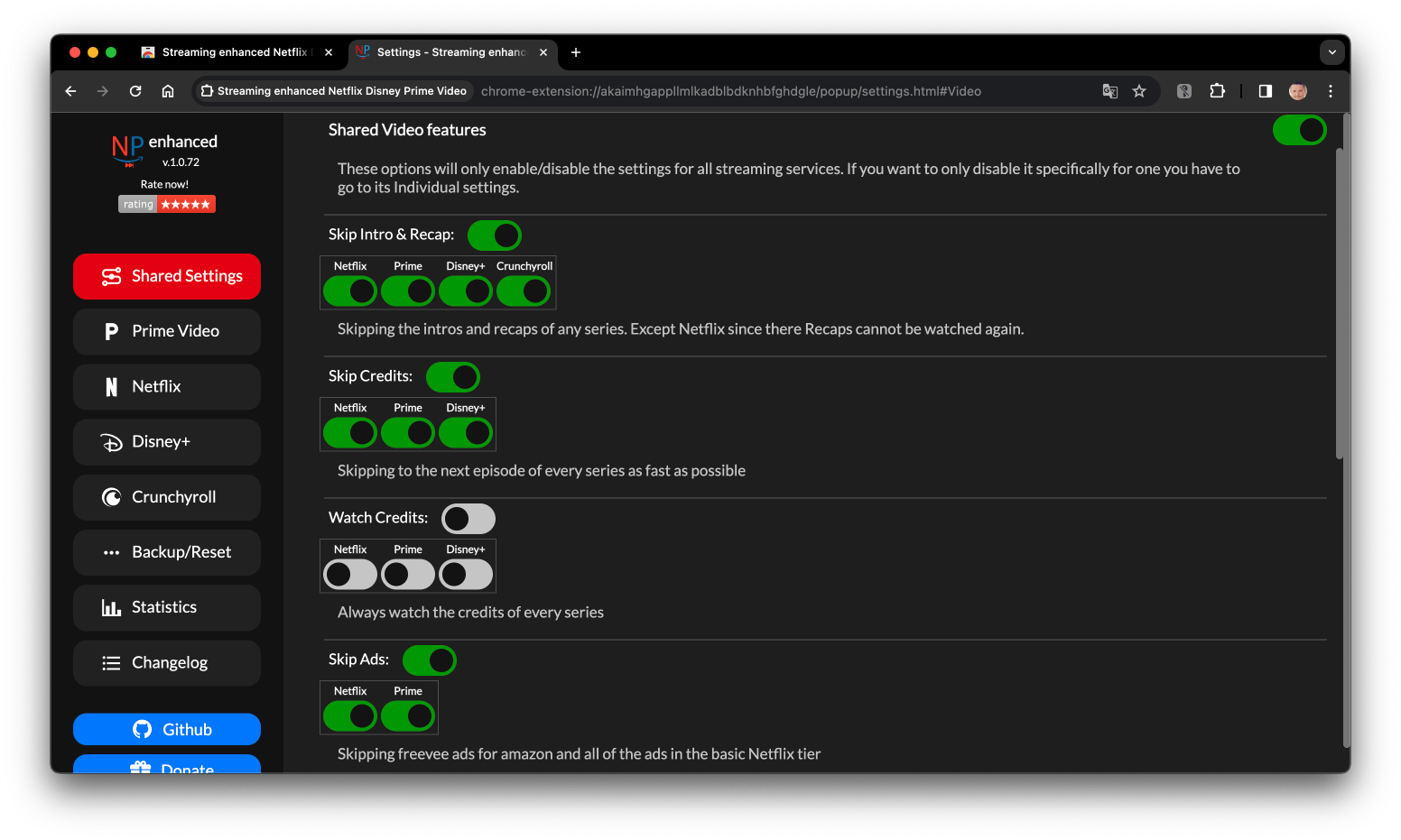Open Disney+ settings
1401x840 pixels.
[167, 442]
